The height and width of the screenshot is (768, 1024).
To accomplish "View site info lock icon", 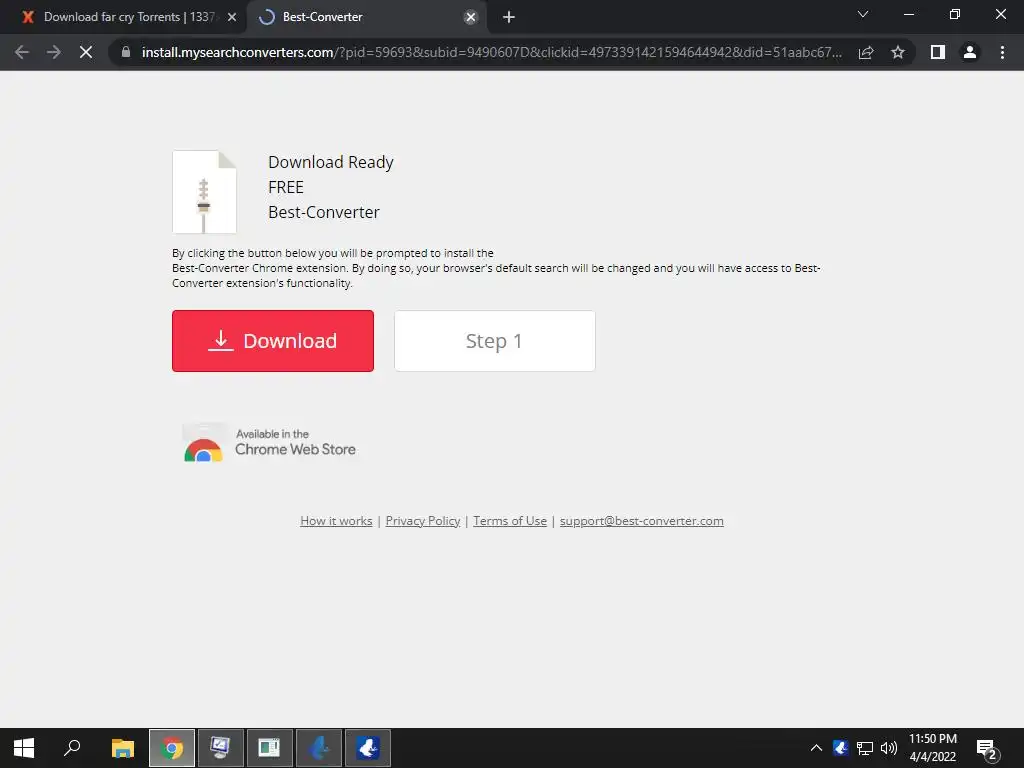I will click(x=126, y=52).
